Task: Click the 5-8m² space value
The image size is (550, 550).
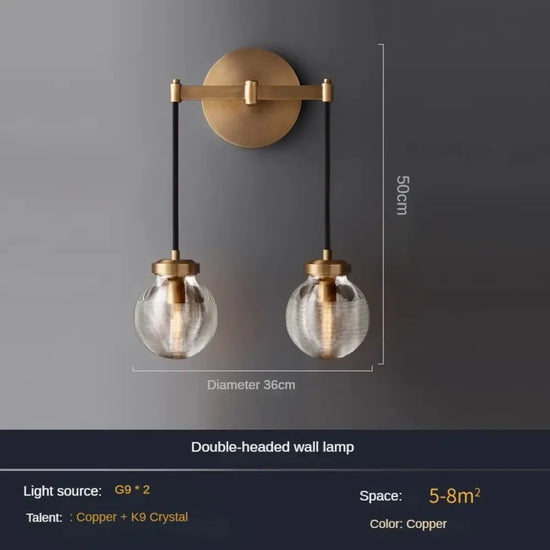Action: point(455,496)
